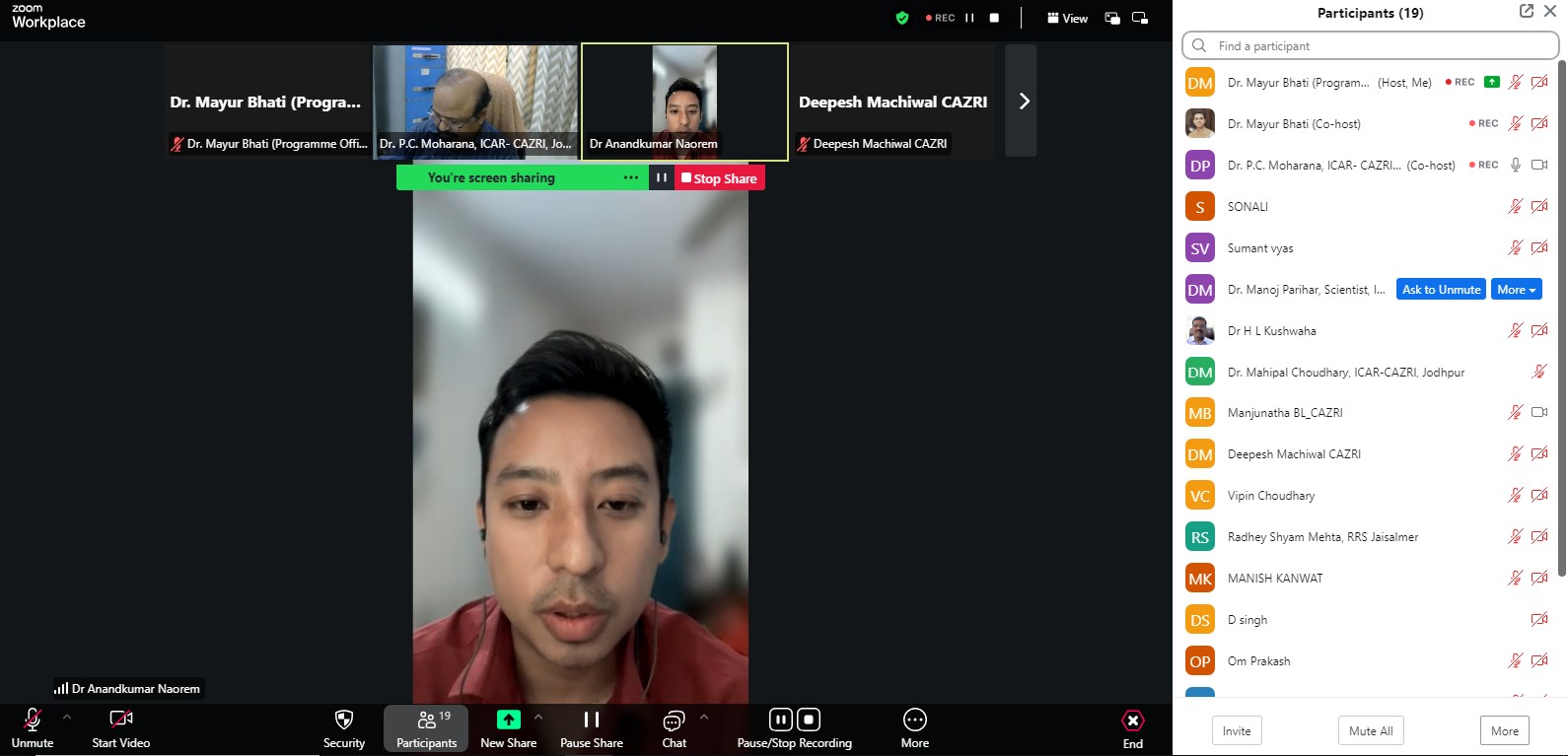Pause recording from bottom toolbar
Image resolution: width=1568 pixels, height=756 pixels.
(x=780, y=720)
